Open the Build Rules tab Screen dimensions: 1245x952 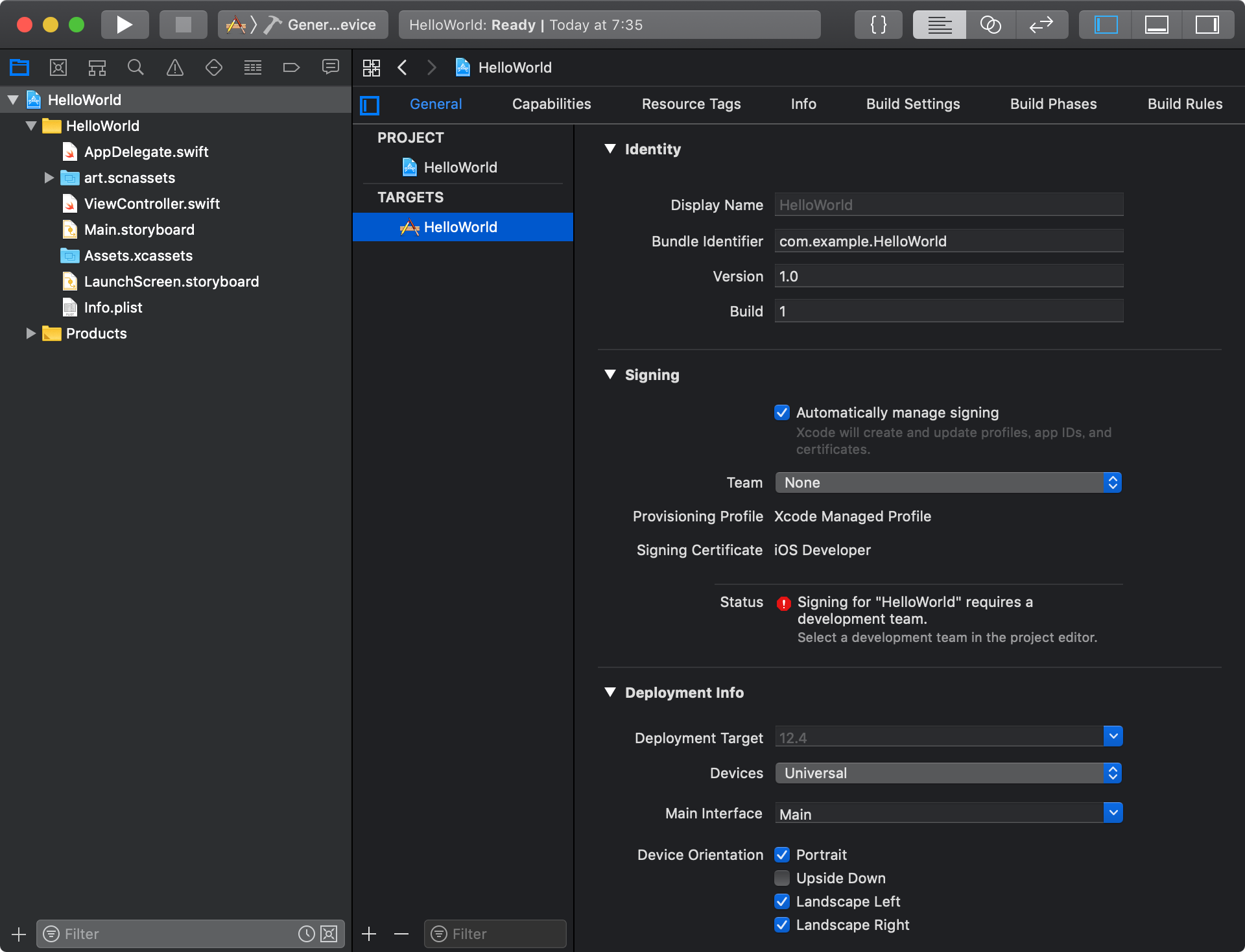(x=1185, y=104)
